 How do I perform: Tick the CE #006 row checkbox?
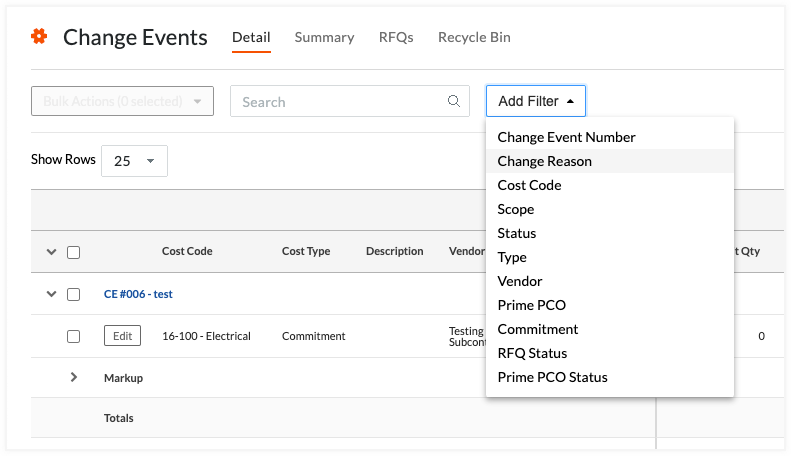click(73, 294)
